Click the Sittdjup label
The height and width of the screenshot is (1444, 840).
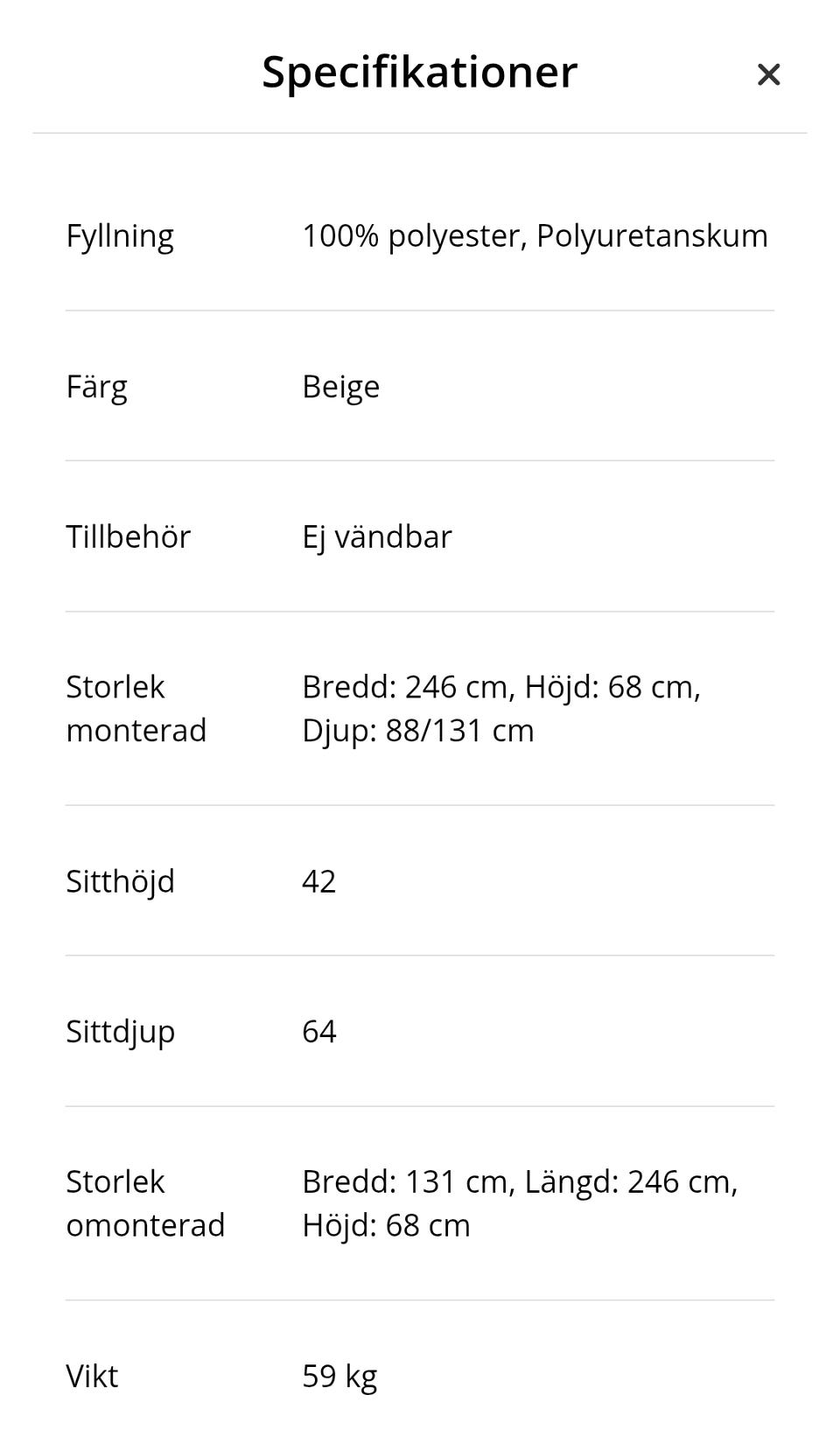click(x=120, y=1032)
